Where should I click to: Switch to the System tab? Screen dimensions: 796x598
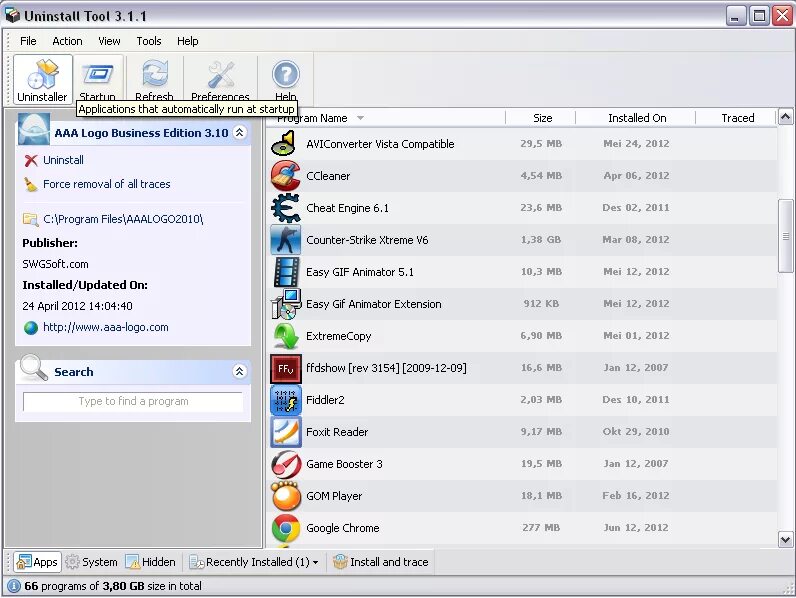click(x=92, y=562)
